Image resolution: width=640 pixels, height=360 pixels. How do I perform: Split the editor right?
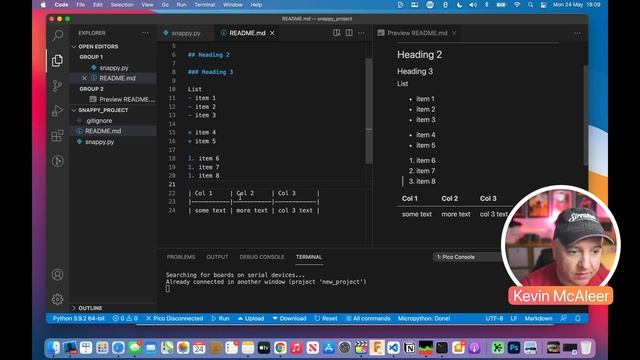[x=349, y=33]
